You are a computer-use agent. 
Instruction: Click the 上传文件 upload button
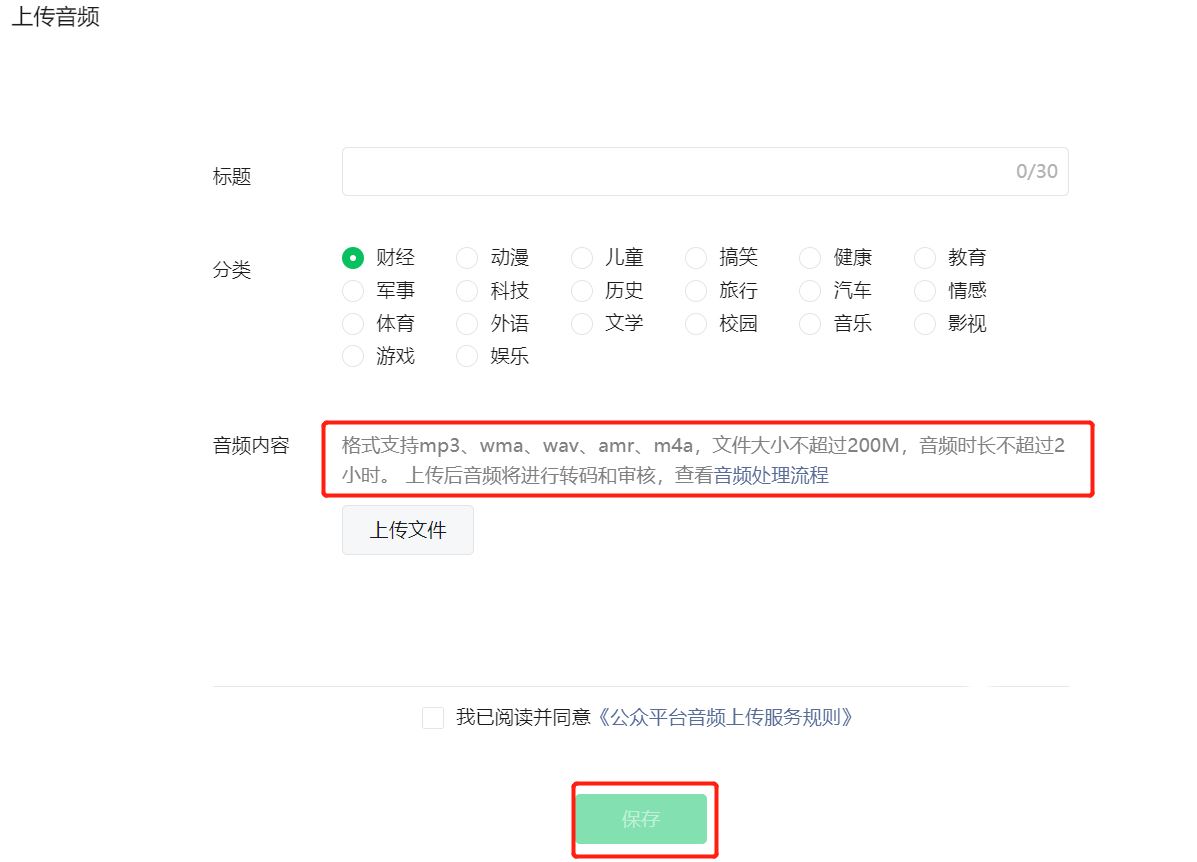[x=408, y=530]
